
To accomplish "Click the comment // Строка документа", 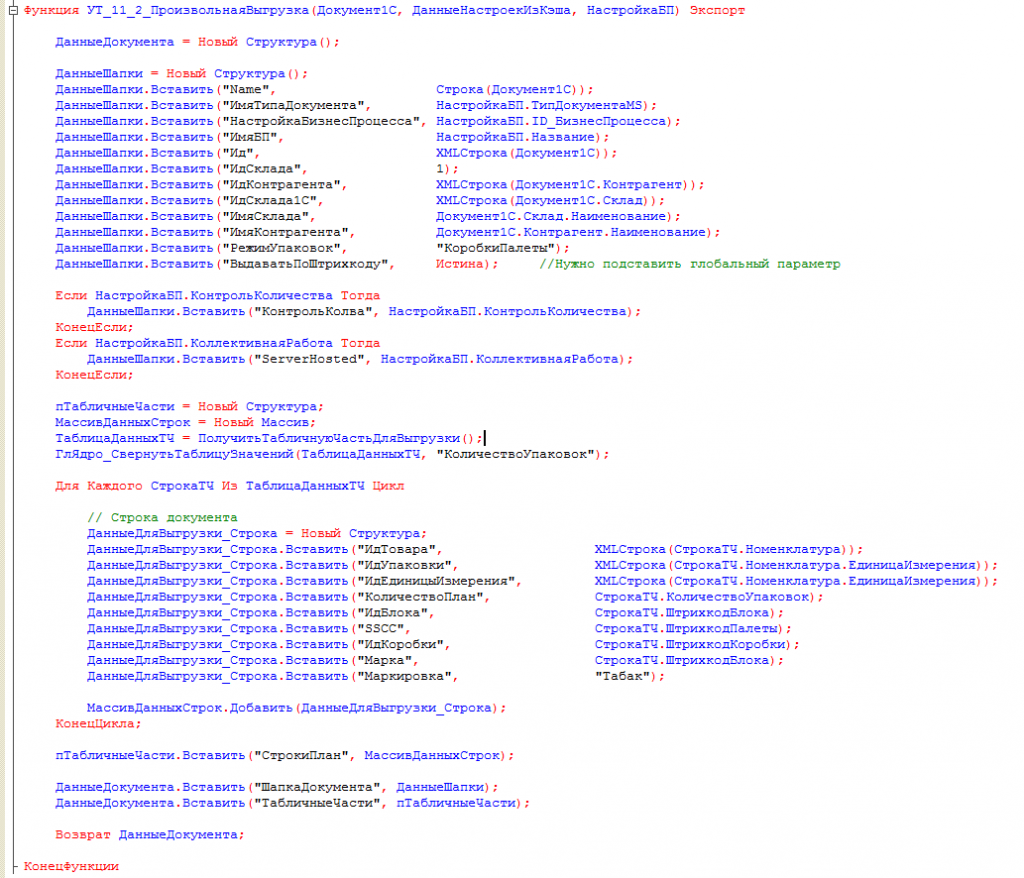I will pos(162,518).
